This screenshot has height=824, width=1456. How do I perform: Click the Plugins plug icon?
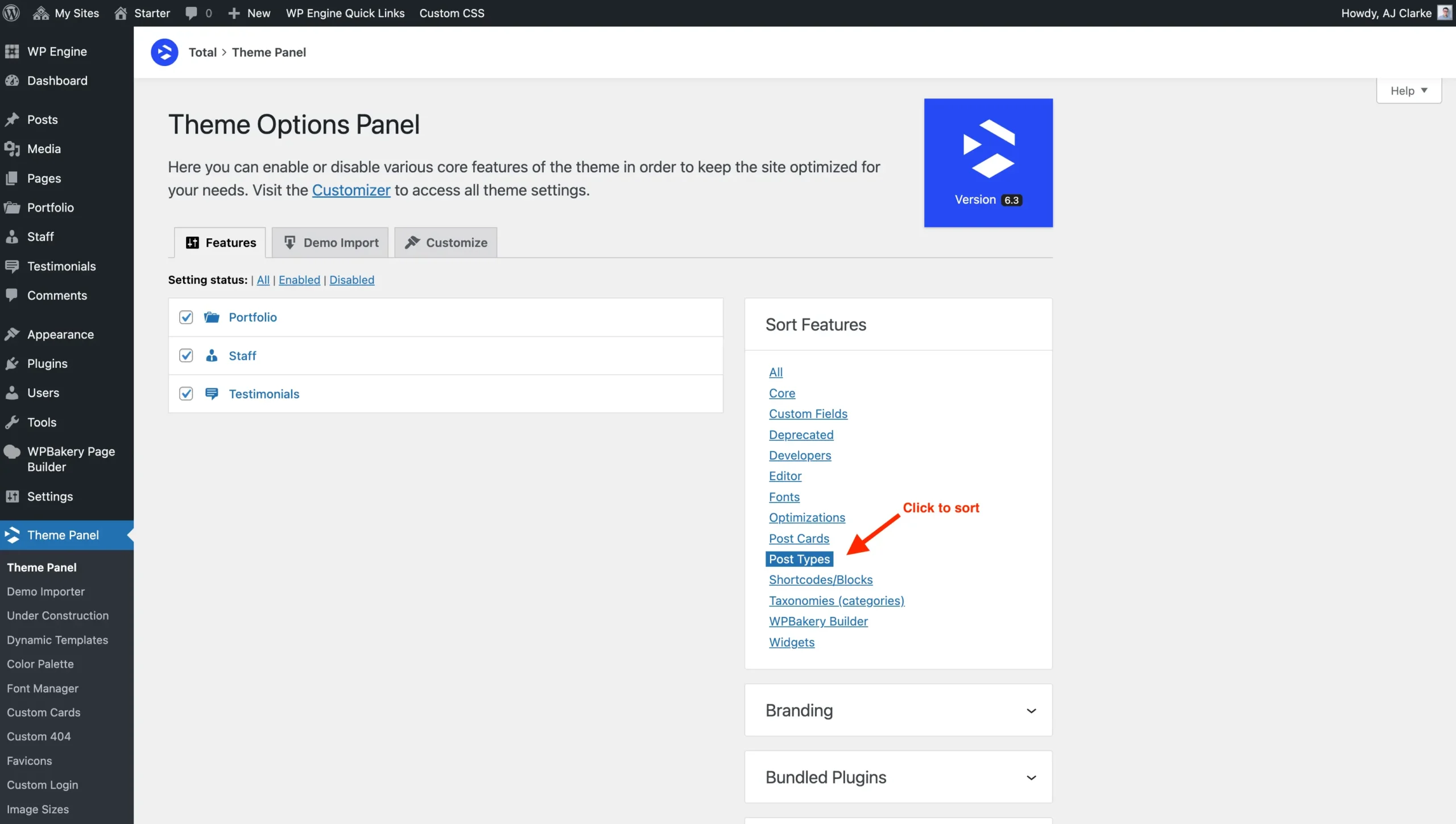click(x=12, y=364)
